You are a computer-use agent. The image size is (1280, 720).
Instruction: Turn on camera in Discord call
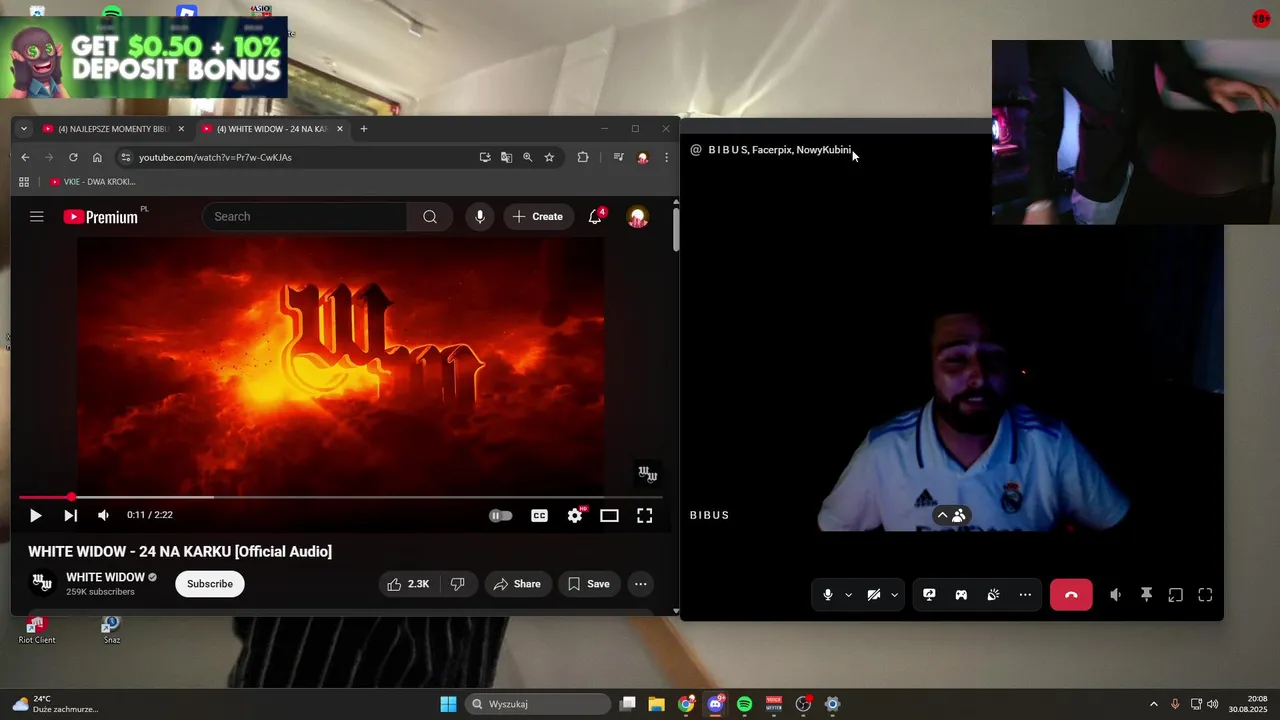point(873,595)
